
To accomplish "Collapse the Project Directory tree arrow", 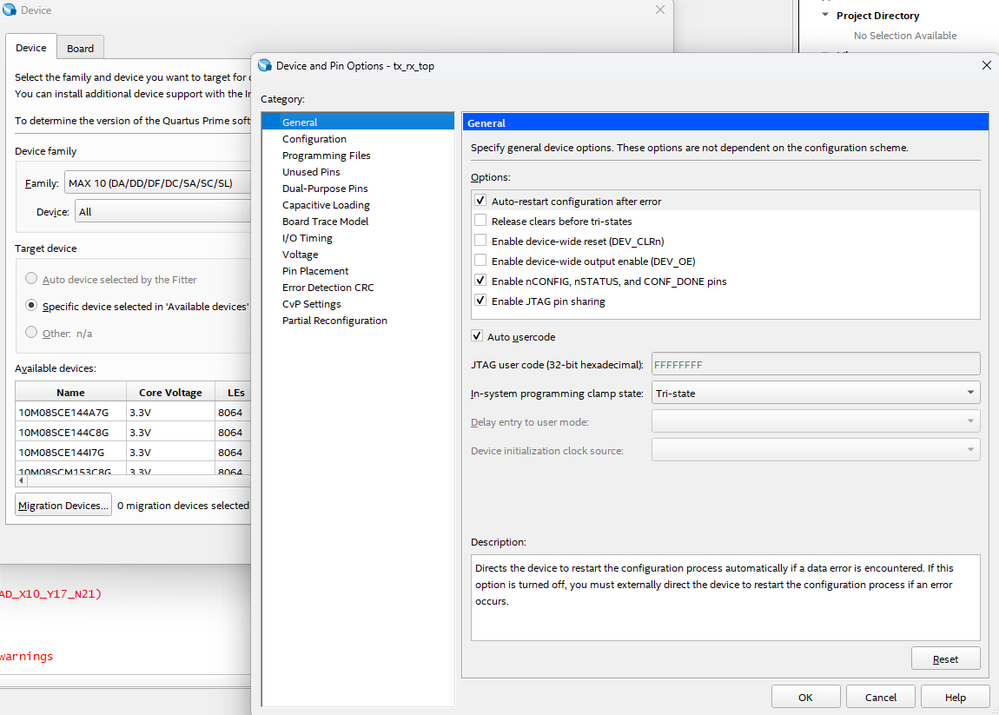I will pos(825,16).
